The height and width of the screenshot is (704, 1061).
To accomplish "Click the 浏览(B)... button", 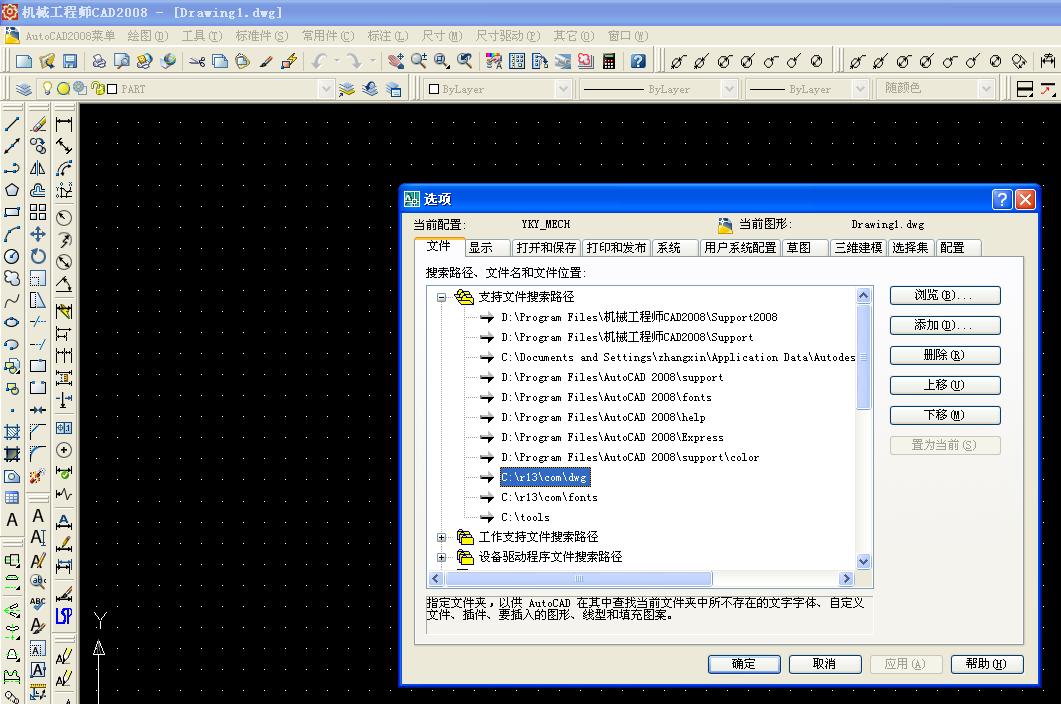I will coord(945,295).
